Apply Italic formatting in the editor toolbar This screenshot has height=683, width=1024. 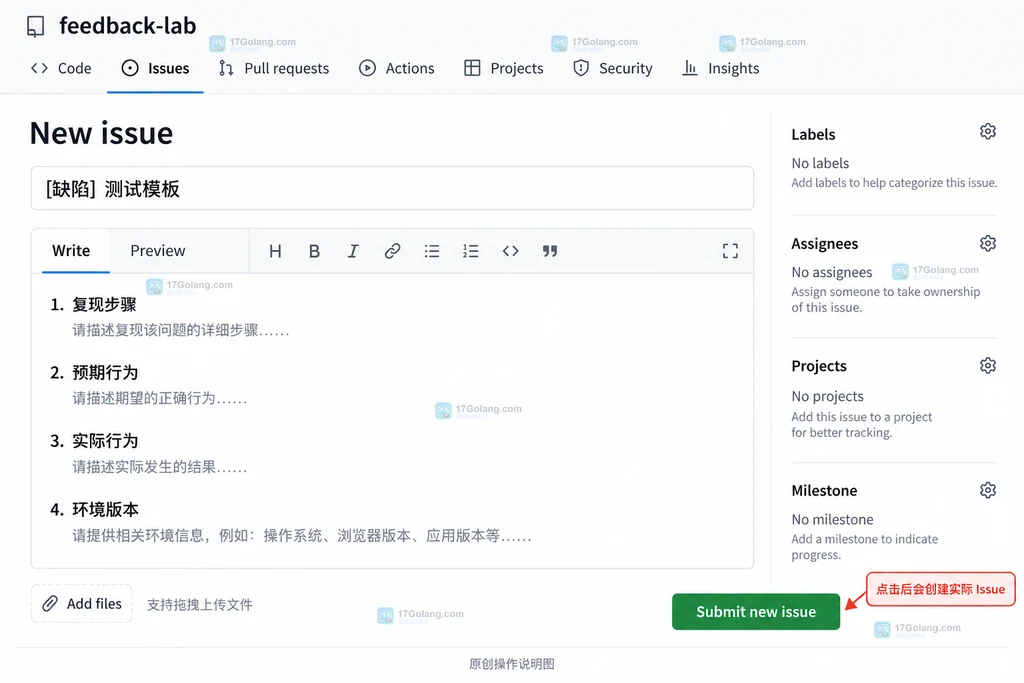pyautogui.click(x=353, y=251)
